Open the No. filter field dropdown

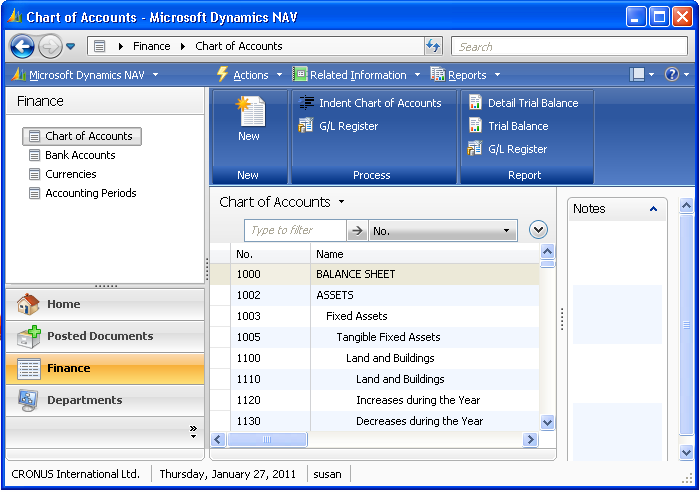(507, 231)
